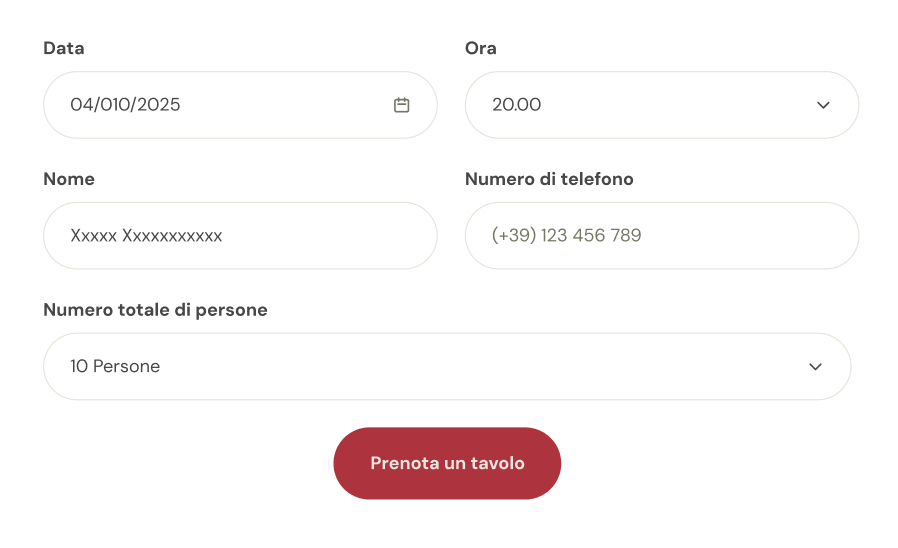This screenshot has height=548, width=898.
Task: Click the Ora field label
Action: [x=481, y=48]
